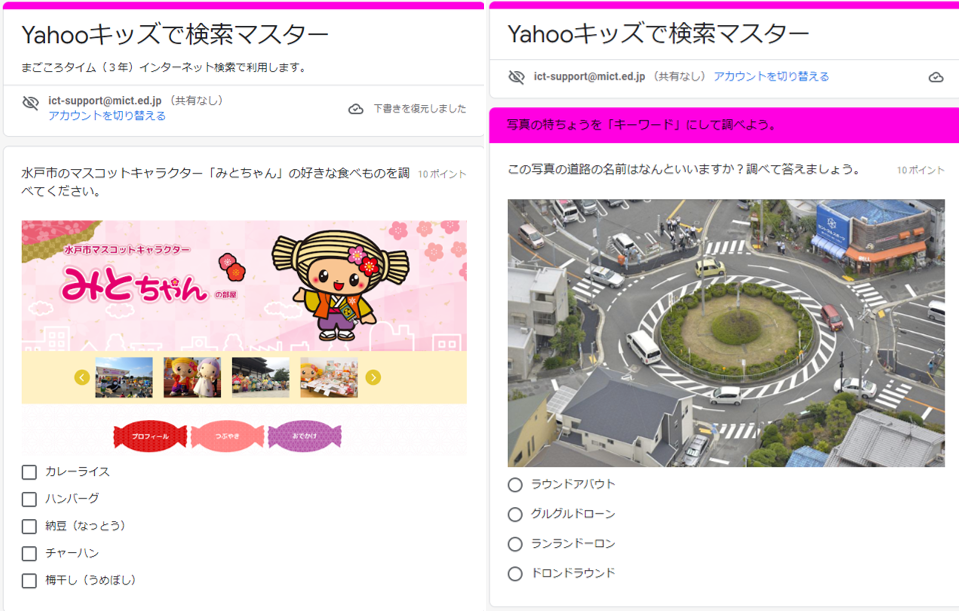The height and width of the screenshot is (611, 959).
Task: Click the roundabout aerial photo
Action: [x=726, y=333]
